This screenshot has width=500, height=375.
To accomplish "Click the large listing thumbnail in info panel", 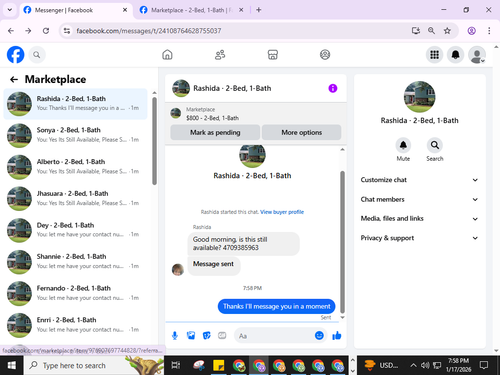I will click(x=419, y=97).
